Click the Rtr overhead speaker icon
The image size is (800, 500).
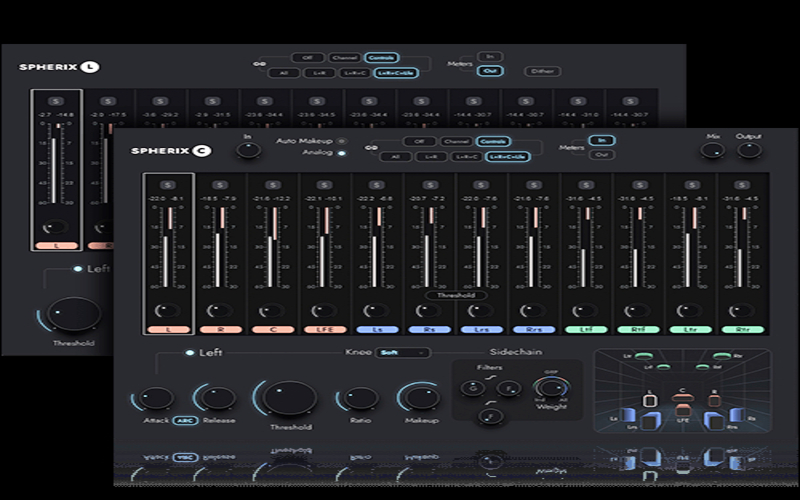722,356
